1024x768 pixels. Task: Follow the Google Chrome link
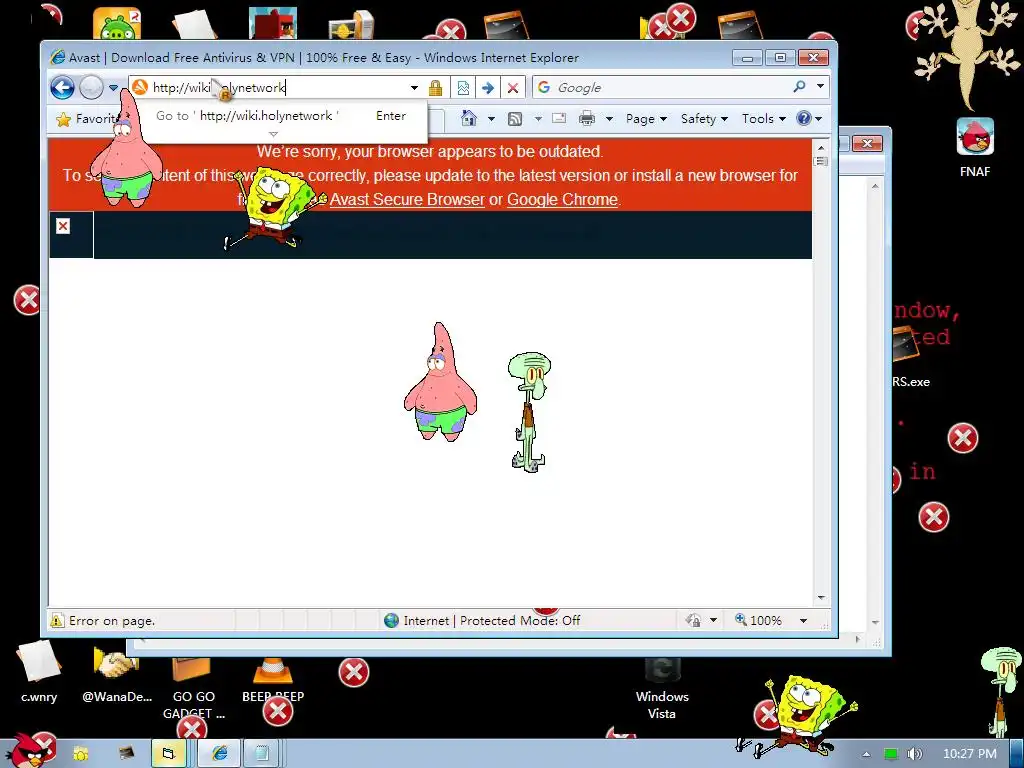[x=562, y=199]
